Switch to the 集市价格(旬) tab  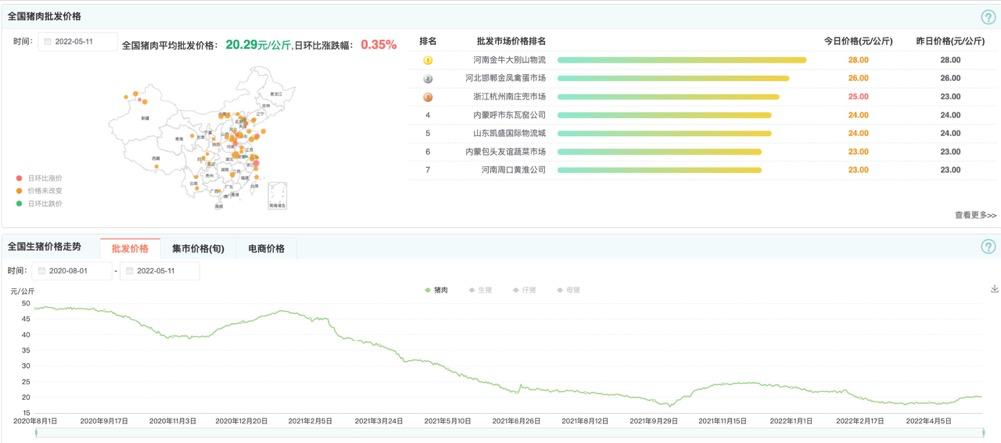click(198, 248)
